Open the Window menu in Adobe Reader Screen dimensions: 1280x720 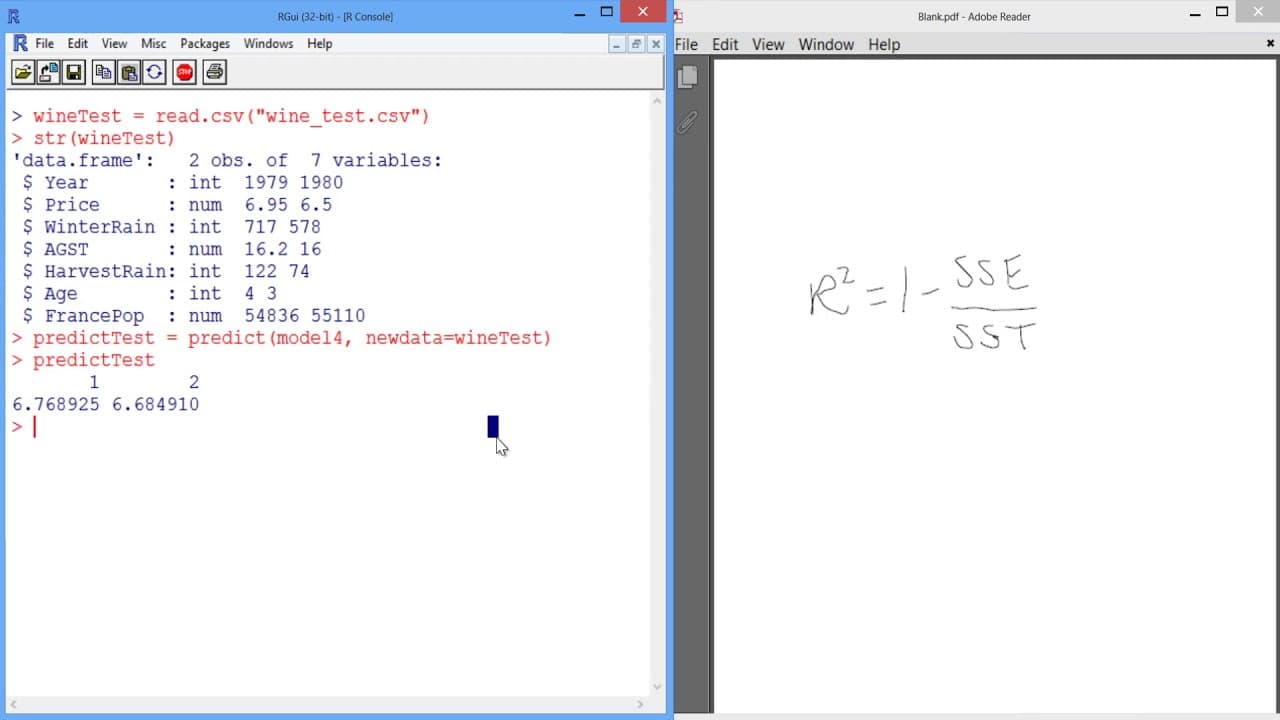click(x=826, y=44)
